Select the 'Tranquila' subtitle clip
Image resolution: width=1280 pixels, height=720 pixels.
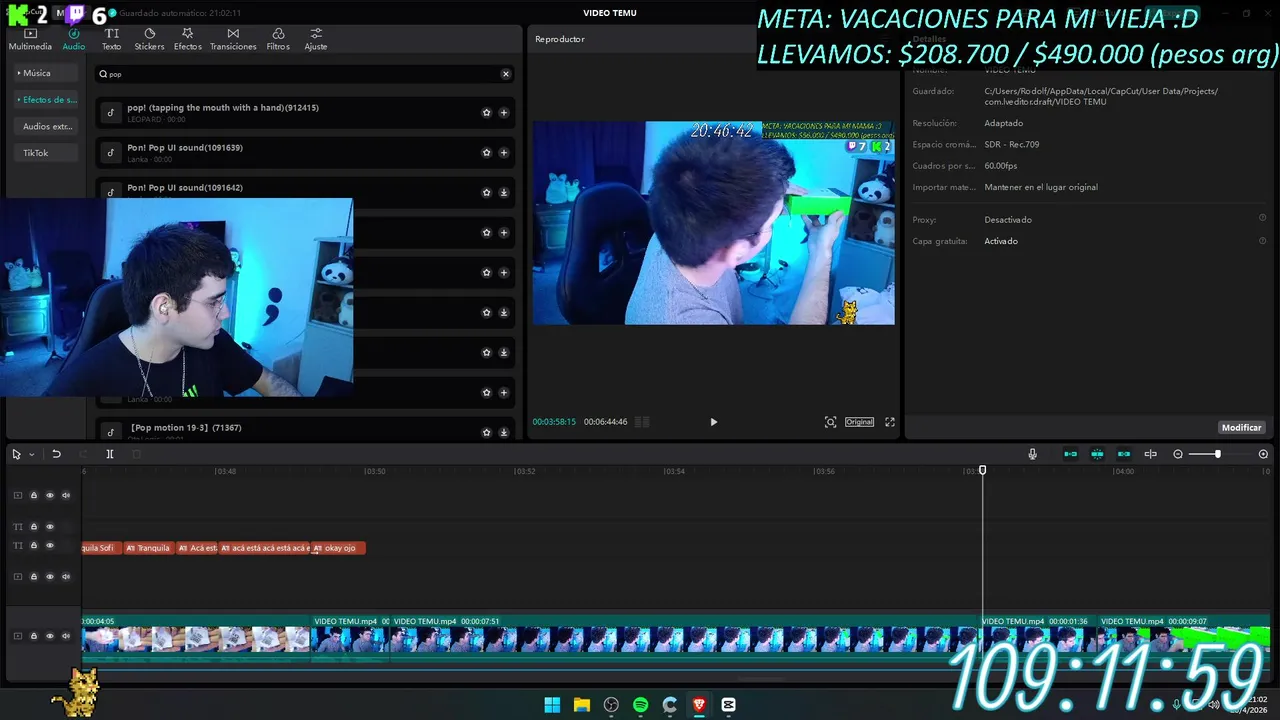click(x=149, y=548)
